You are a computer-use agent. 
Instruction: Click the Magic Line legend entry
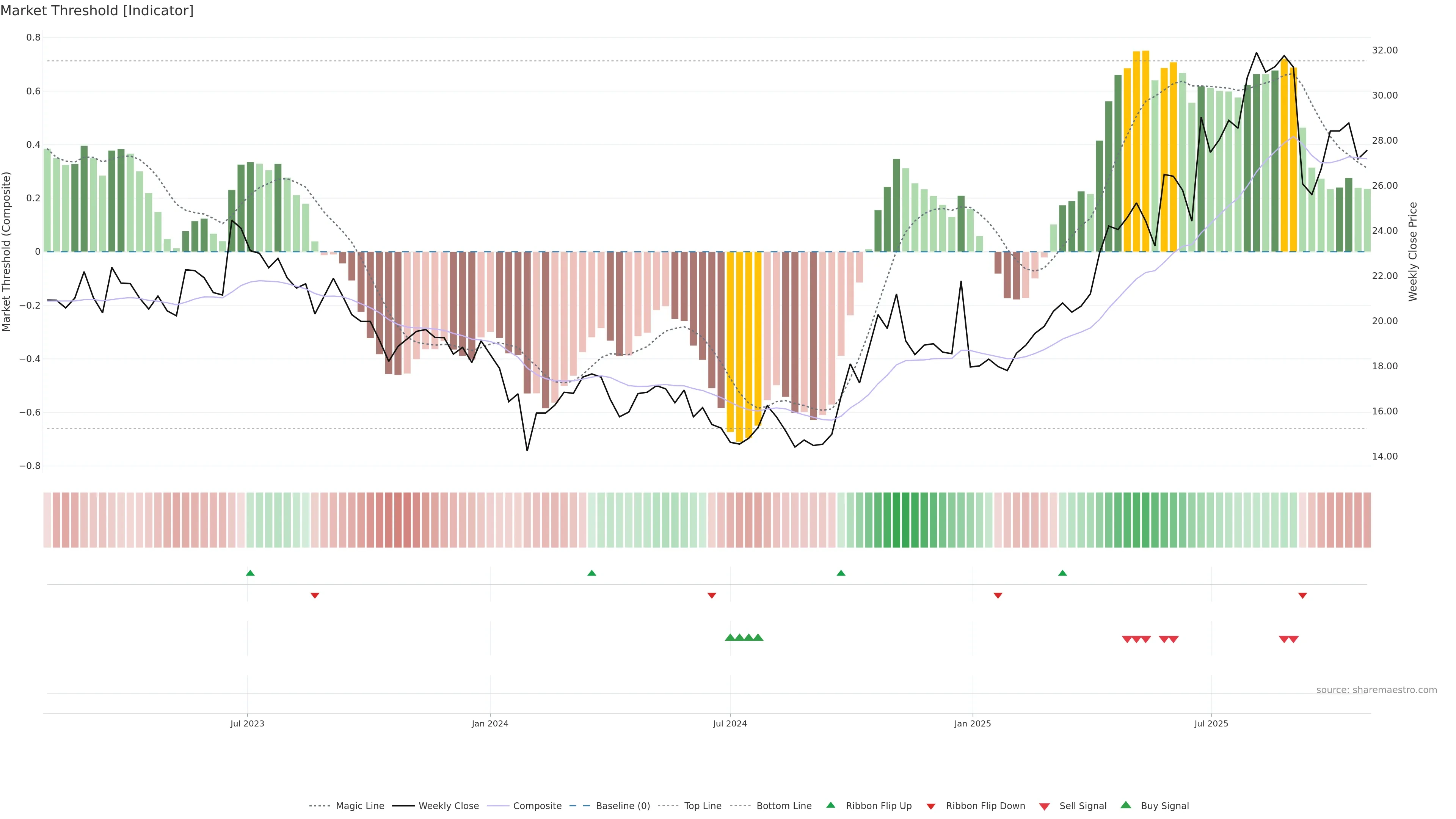(x=359, y=806)
